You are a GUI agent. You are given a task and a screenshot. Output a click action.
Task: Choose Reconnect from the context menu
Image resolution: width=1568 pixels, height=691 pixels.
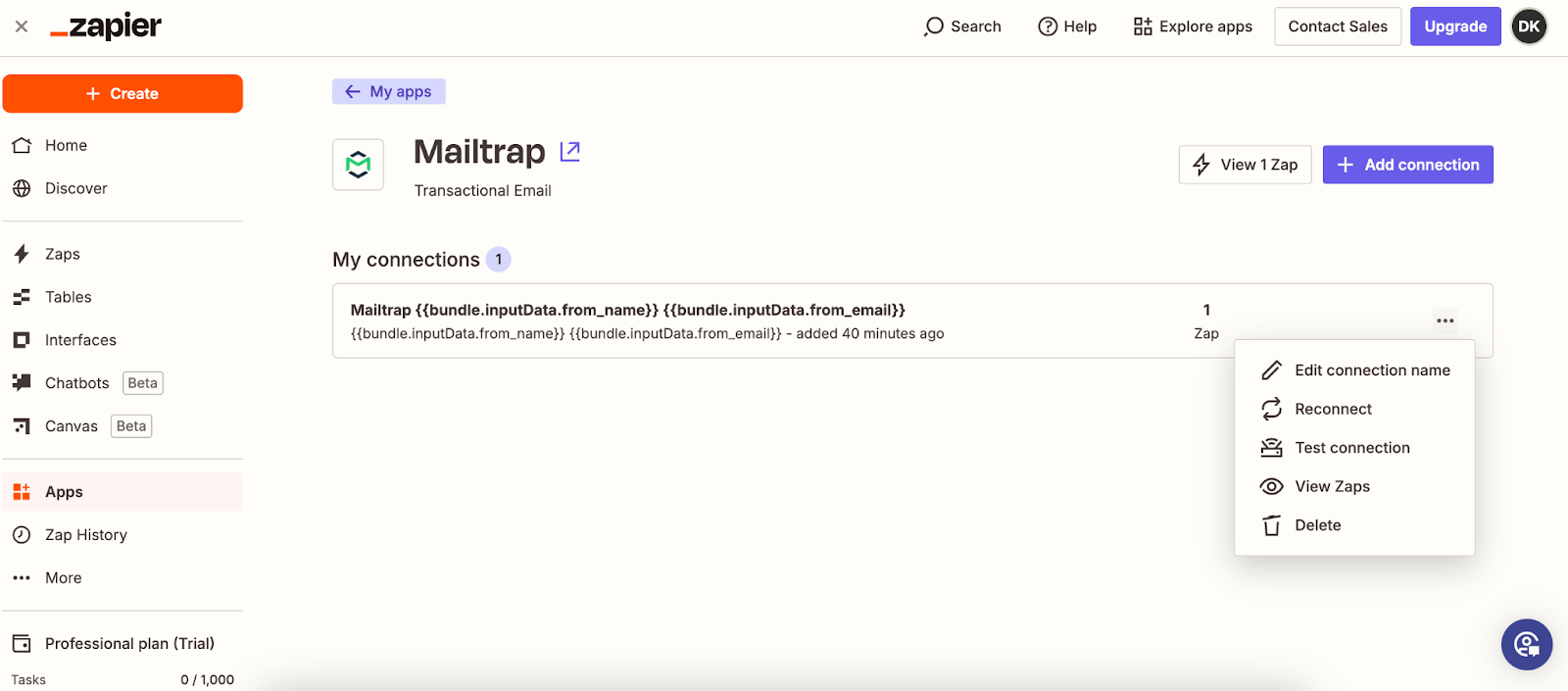(x=1333, y=409)
